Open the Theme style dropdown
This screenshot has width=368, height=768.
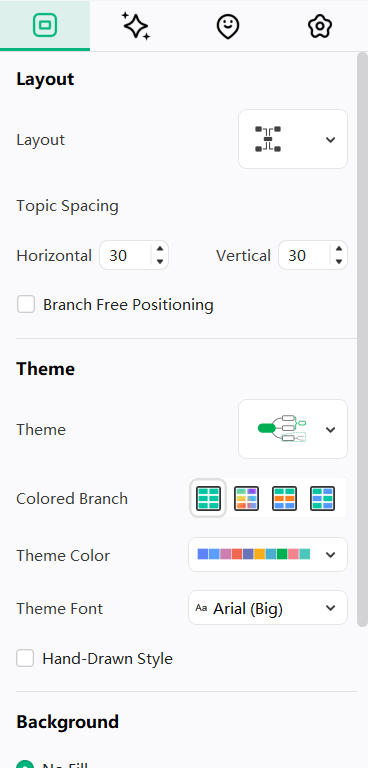pyautogui.click(x=293, y=429)
